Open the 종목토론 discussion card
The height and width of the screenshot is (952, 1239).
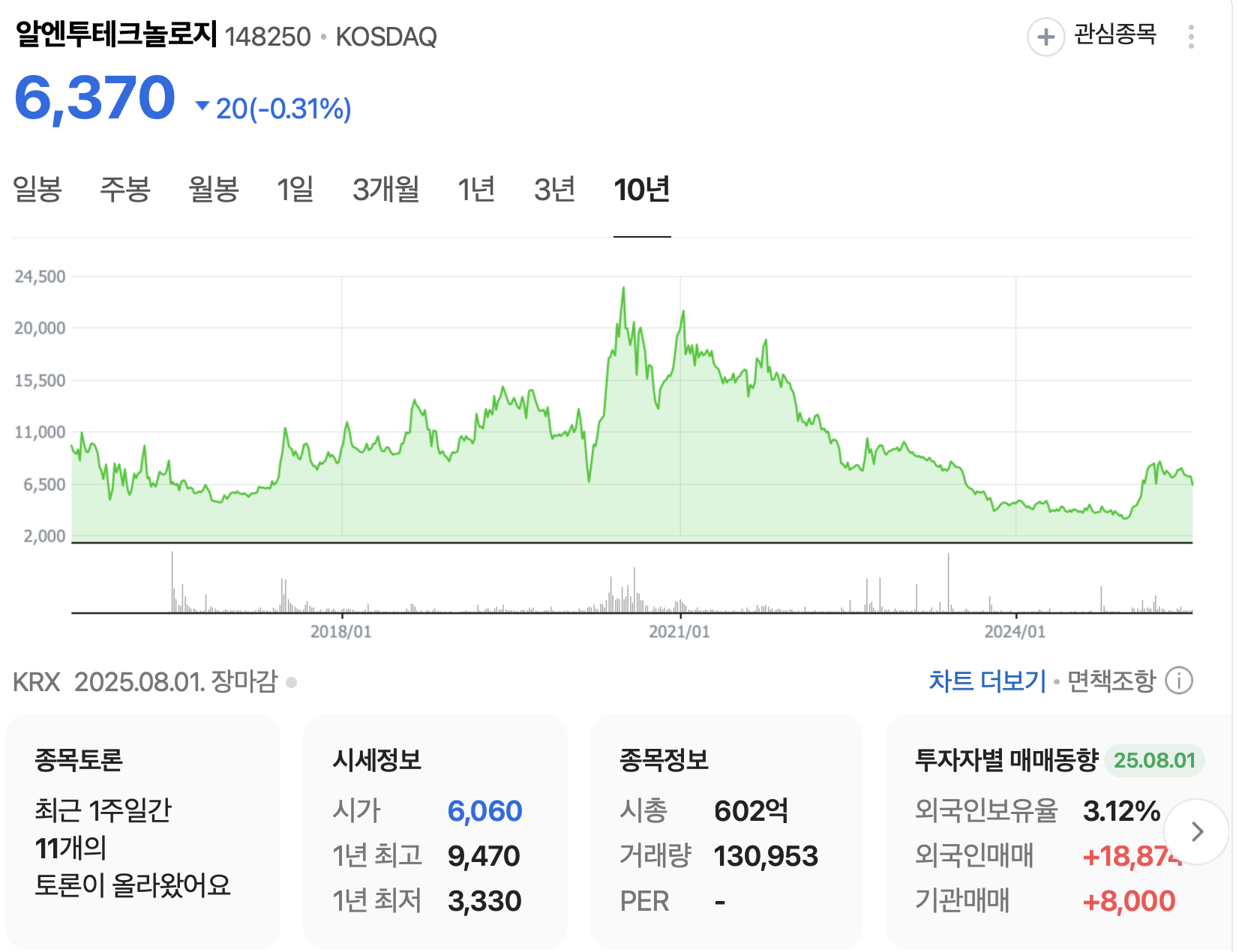[142, 831]
